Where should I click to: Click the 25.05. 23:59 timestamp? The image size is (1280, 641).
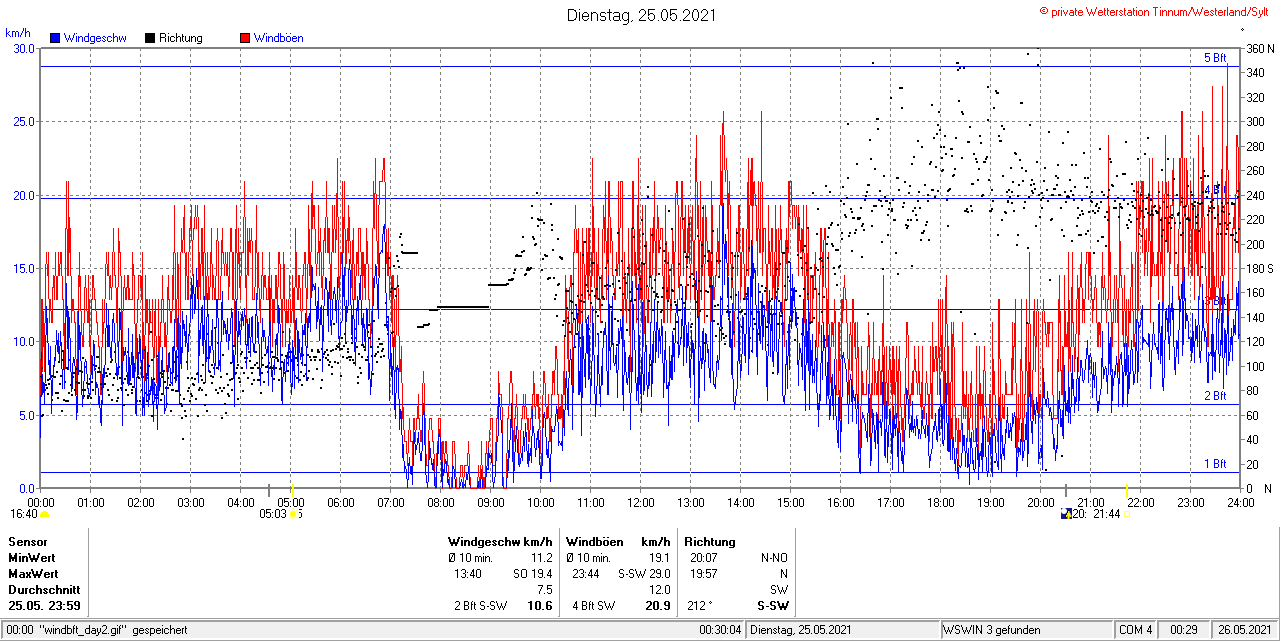point(45,605)
